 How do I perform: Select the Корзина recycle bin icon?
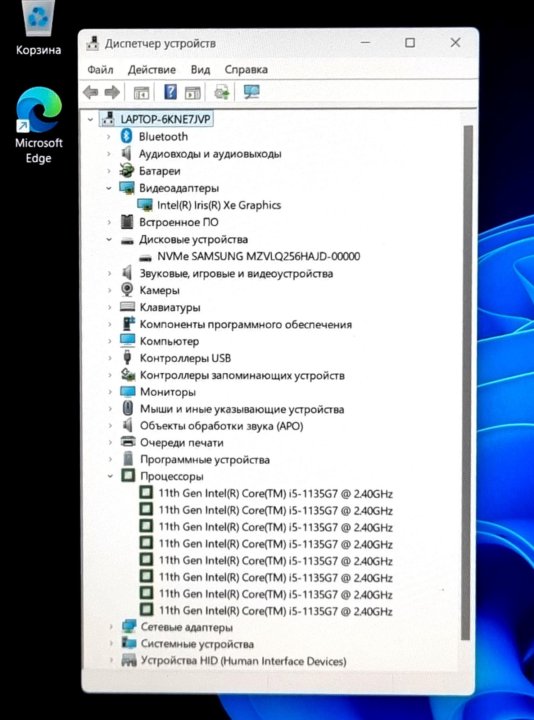click(x=38, y=28)
